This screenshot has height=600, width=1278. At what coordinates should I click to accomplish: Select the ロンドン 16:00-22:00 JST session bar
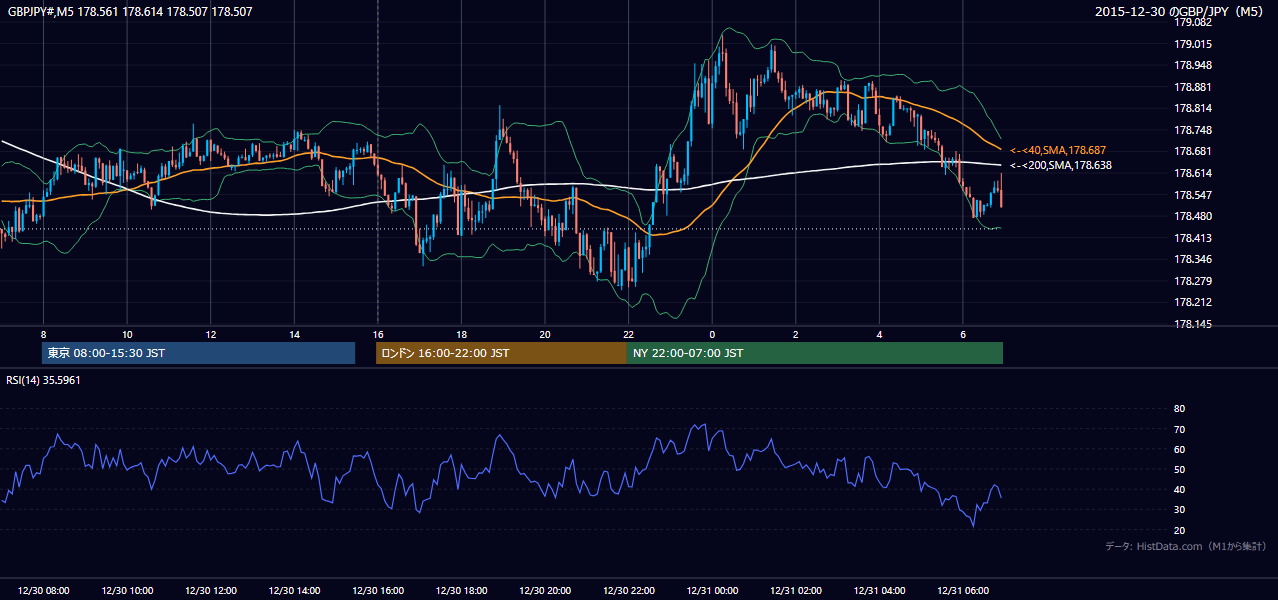point(501,353)
